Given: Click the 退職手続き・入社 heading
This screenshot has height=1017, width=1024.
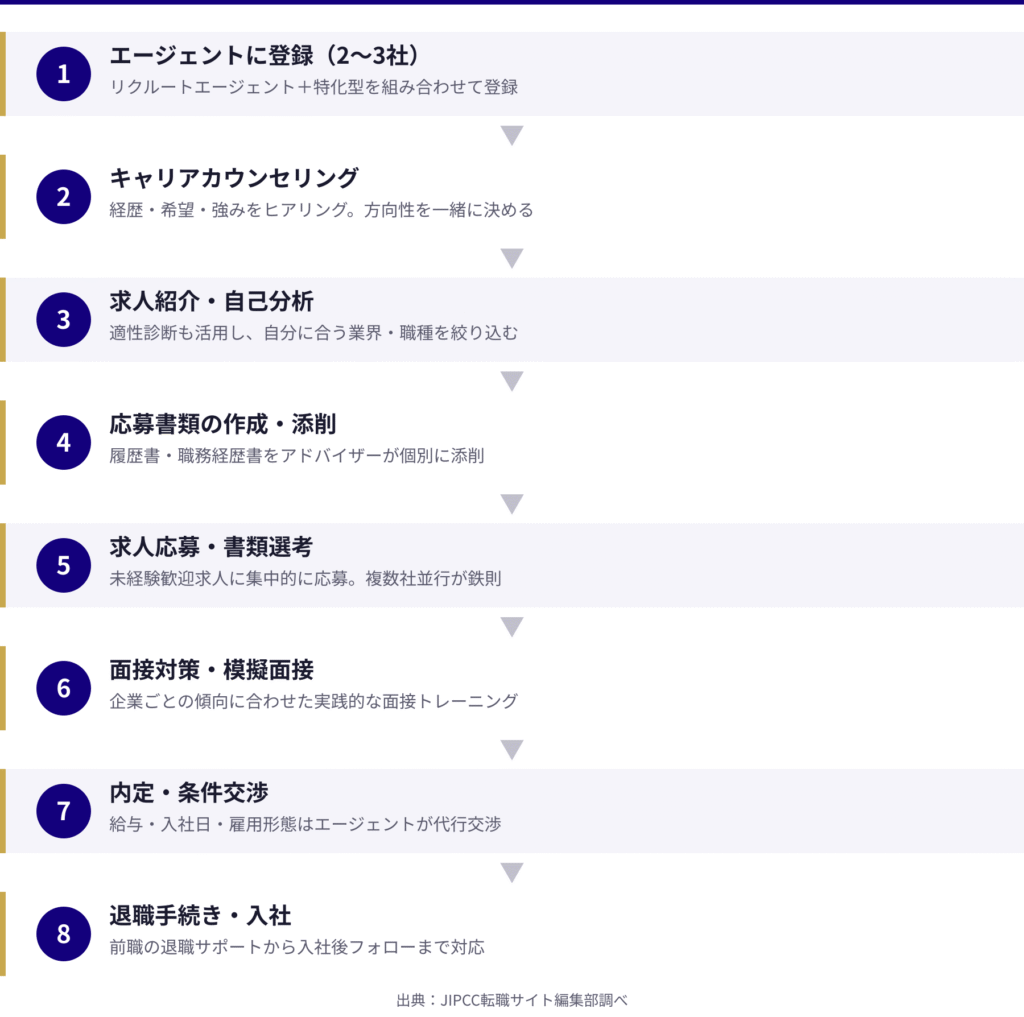Looking at the screenshot, I should (x=200, y=916).
